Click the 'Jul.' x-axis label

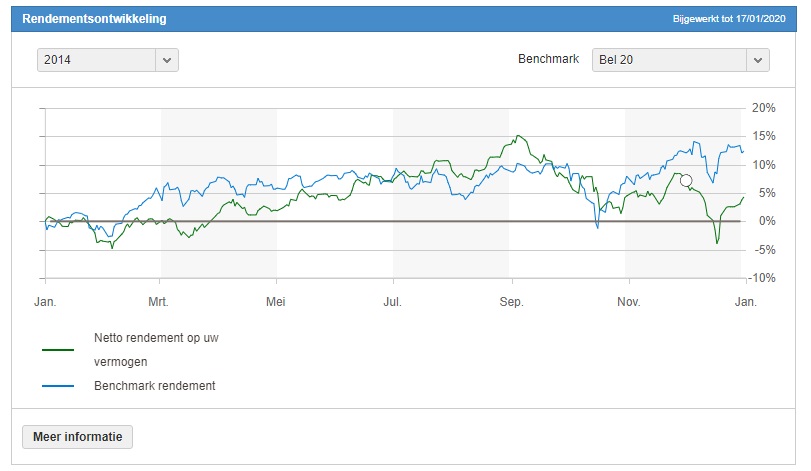point(392,300)
